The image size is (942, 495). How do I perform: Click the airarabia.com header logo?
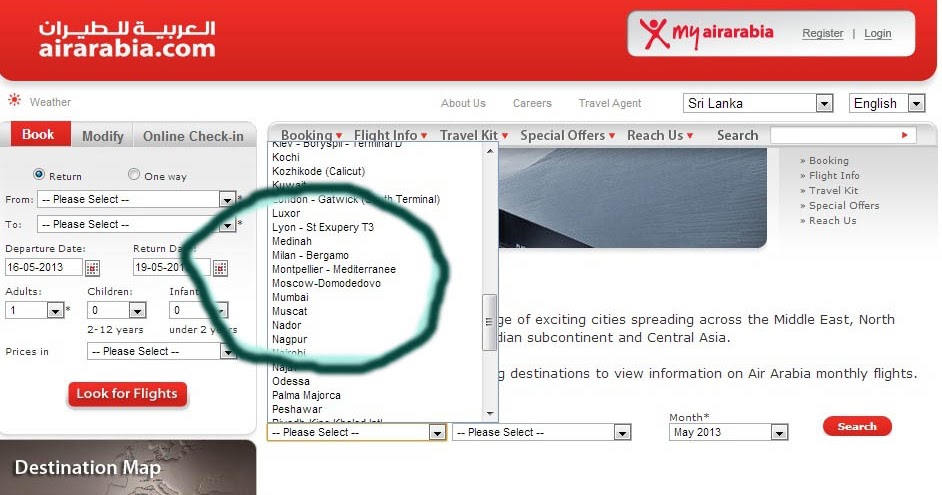(x=127, y=40)
